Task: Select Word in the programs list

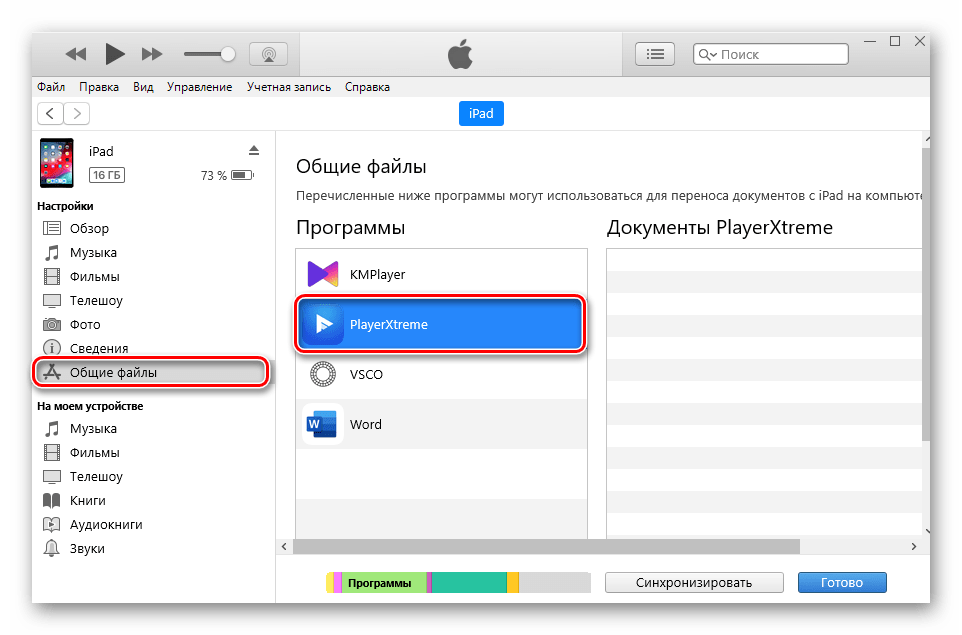Action: tap(441, 424)
